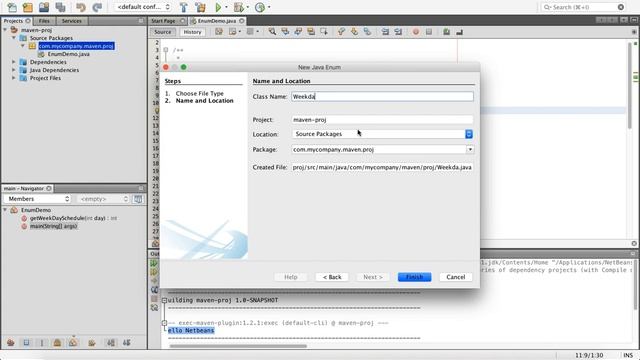Image resolution: width=640 pixels, height=360 pixels.
Task: Click the Build Project hammer icon
Action: click(184, 7)
